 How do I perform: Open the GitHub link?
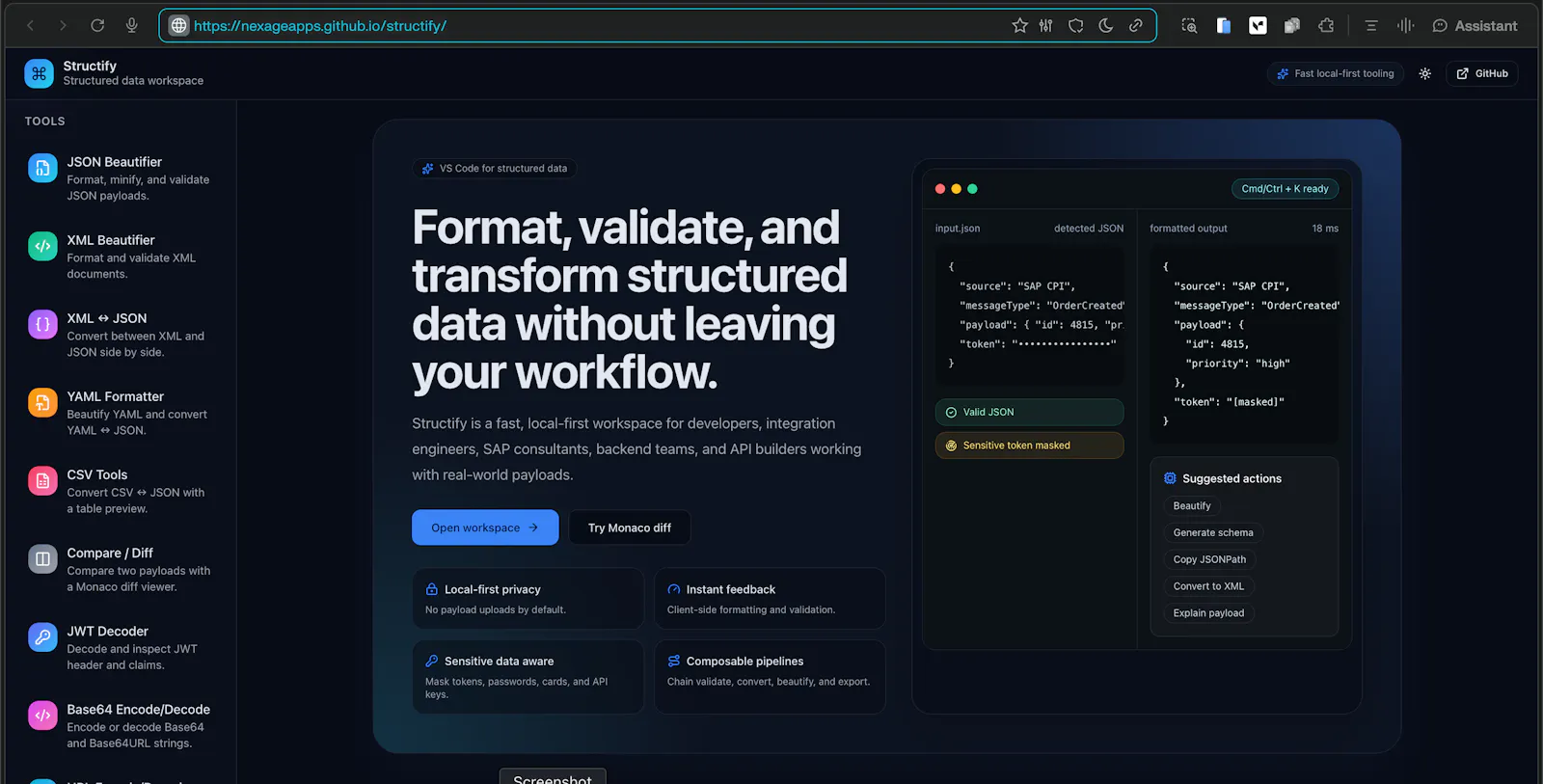[x=1482, y=73]
